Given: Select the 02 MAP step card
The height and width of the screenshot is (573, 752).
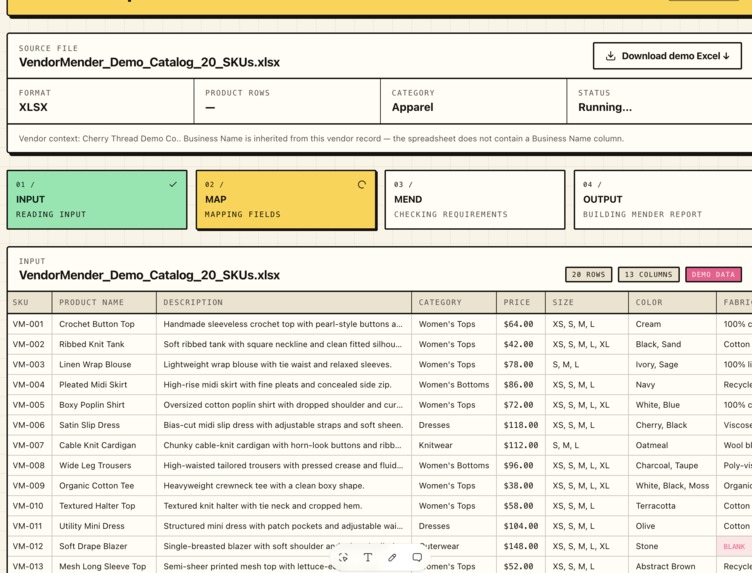Looking at the screenshot, I should coord(286,199).
